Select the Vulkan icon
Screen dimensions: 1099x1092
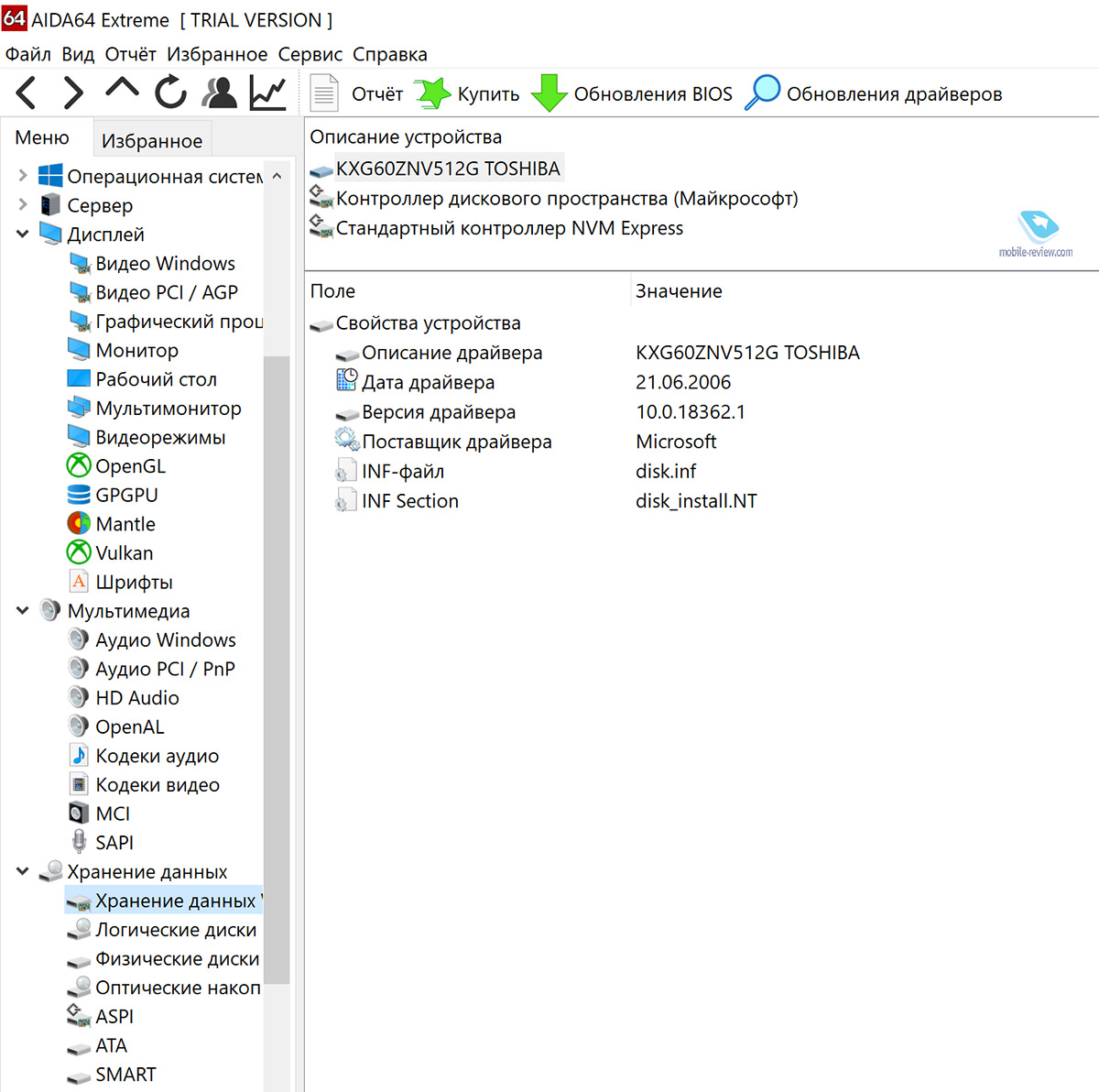(79, 552)
